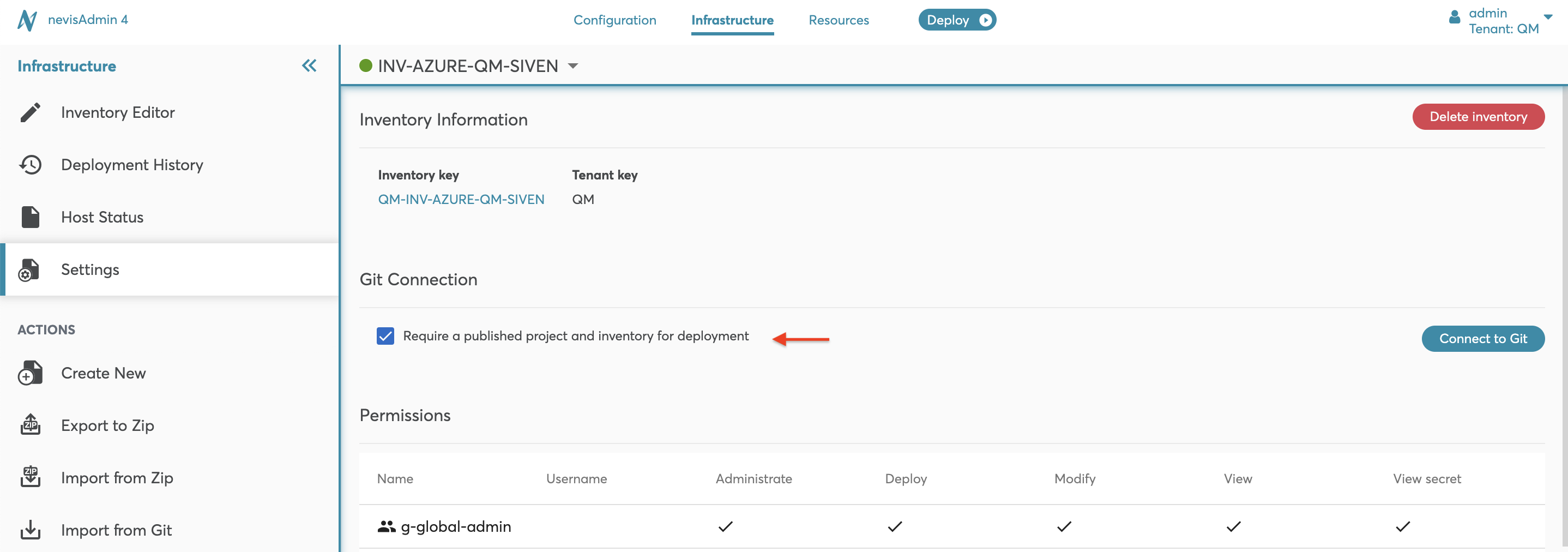Click the Deployment History clock icon
1568x552 pixels.
tap(31, 165)
